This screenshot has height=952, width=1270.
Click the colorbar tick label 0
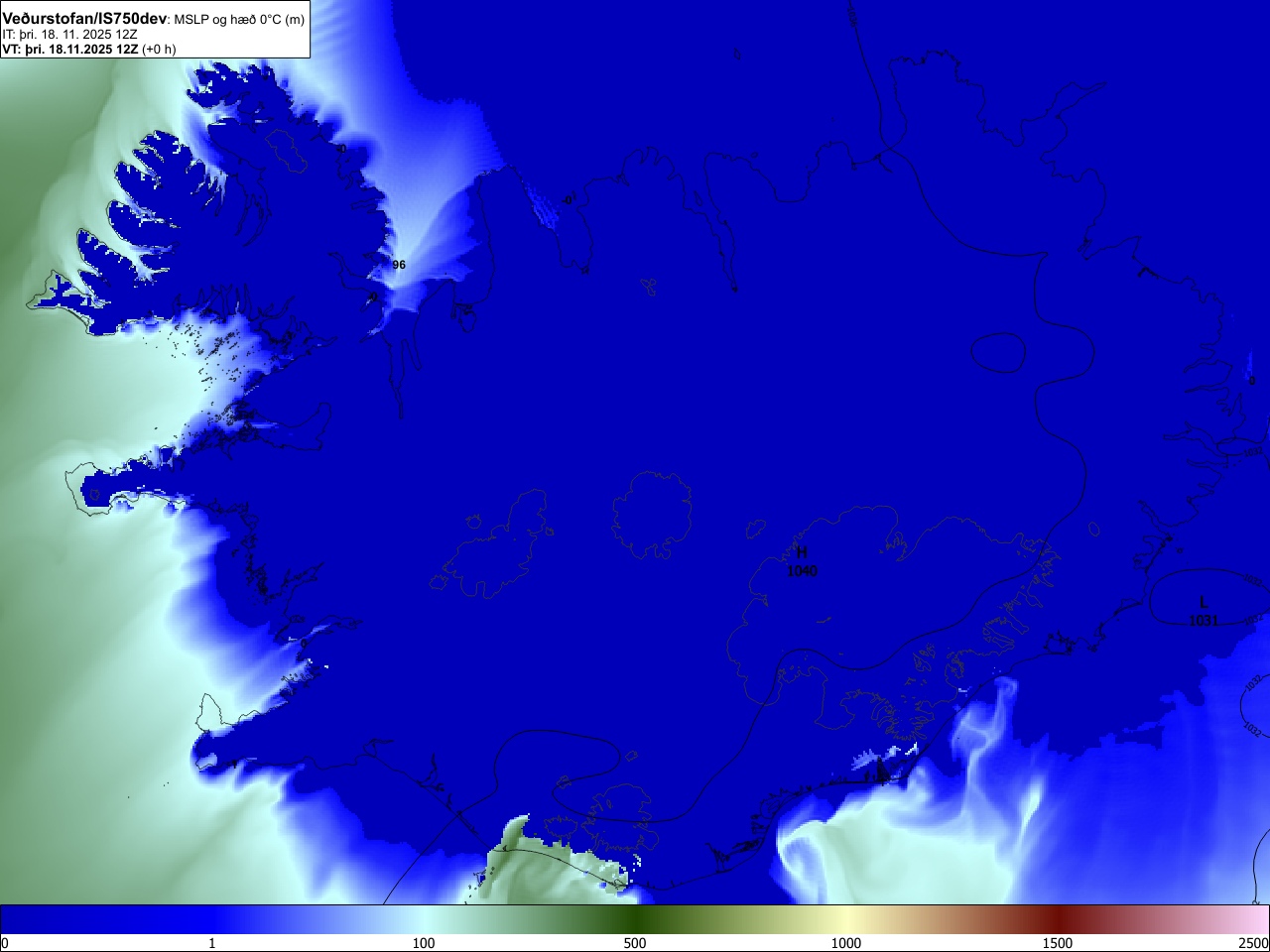click(x=5, y=943)
